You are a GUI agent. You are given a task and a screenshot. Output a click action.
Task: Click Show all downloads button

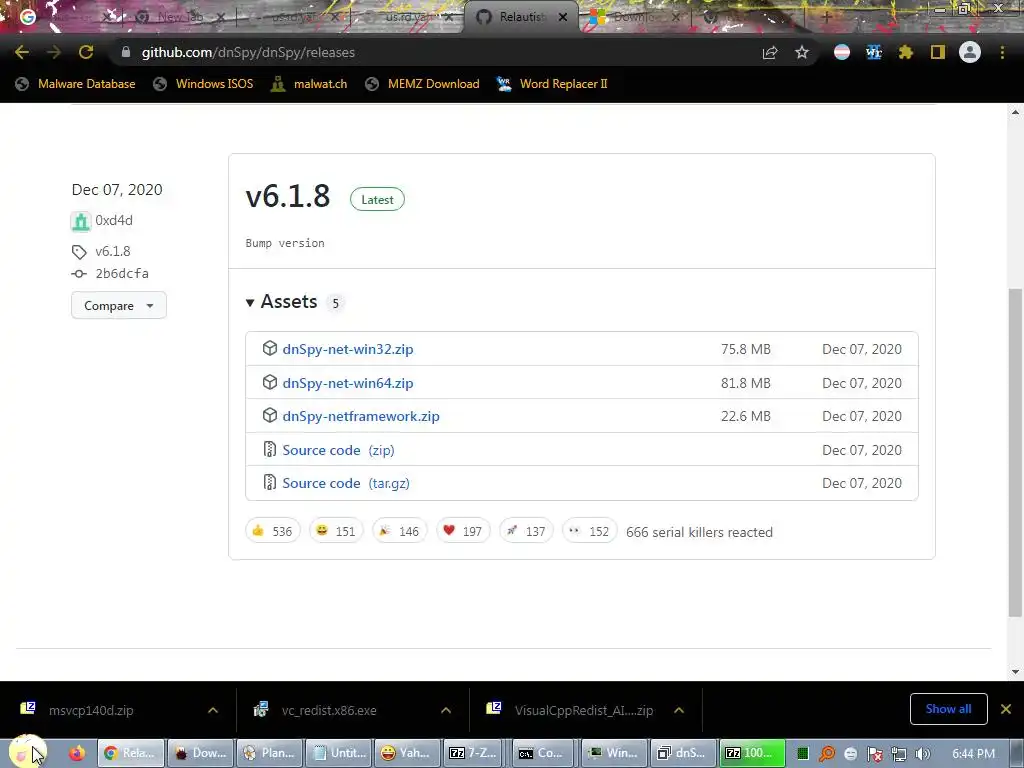coord(948,709)
